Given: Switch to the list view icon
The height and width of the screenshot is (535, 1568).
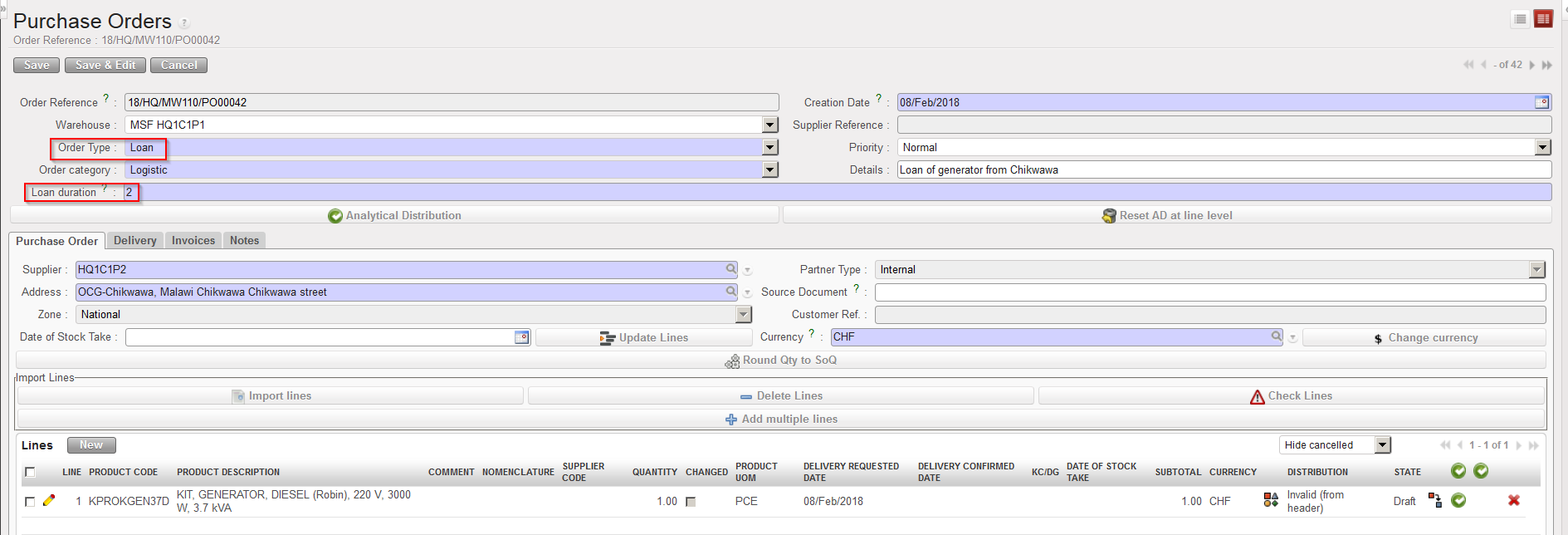Looking at the screenshot, I should pos(1520,19).
